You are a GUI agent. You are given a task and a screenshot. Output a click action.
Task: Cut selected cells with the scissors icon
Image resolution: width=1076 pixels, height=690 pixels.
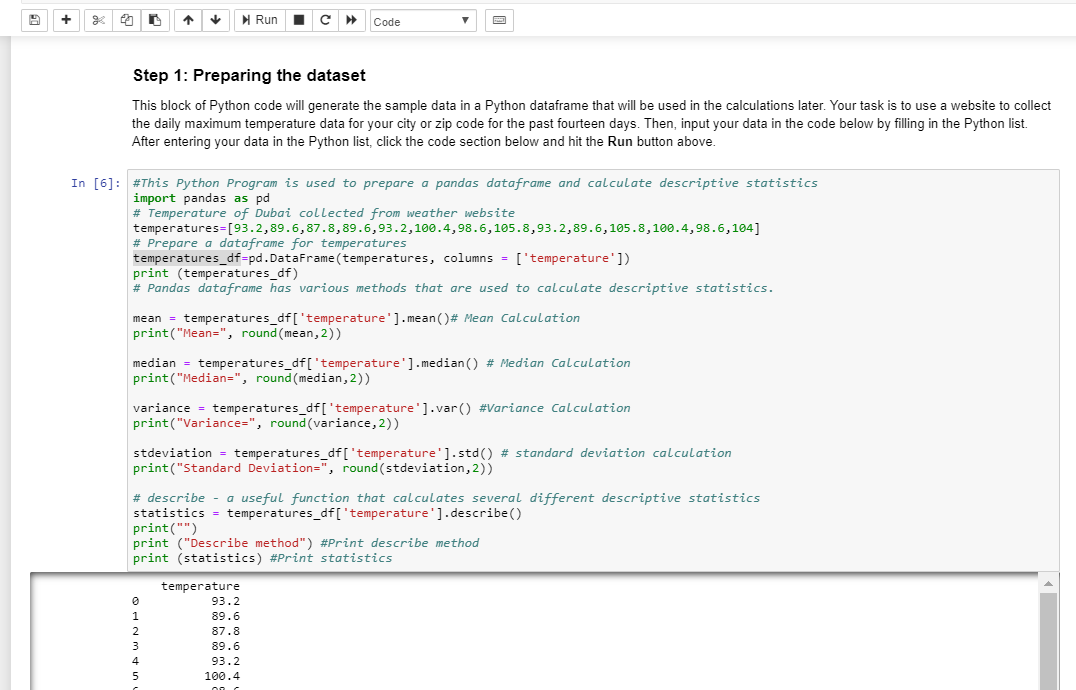click(98, 21)
